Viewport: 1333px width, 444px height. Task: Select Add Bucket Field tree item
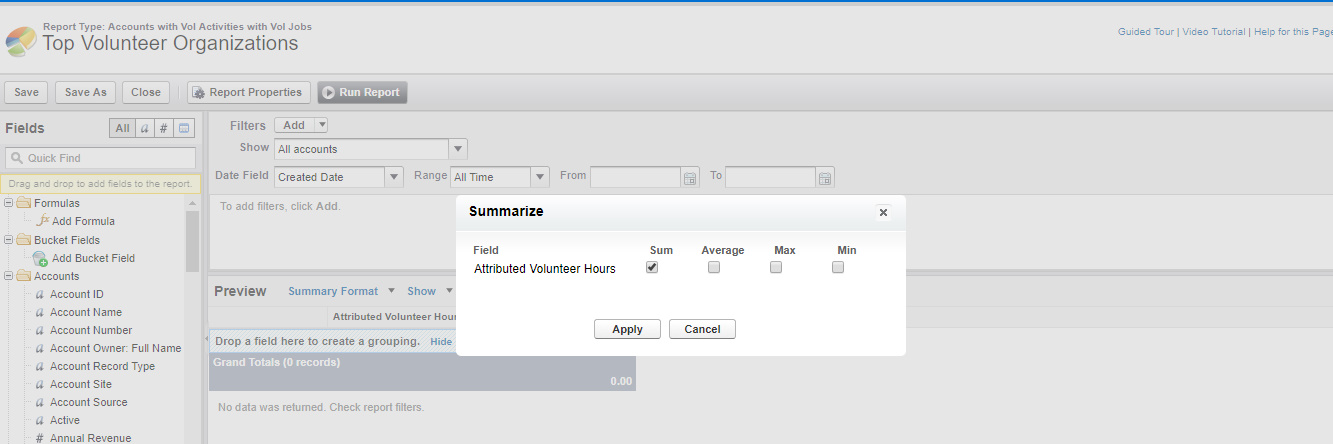(93, 258)
